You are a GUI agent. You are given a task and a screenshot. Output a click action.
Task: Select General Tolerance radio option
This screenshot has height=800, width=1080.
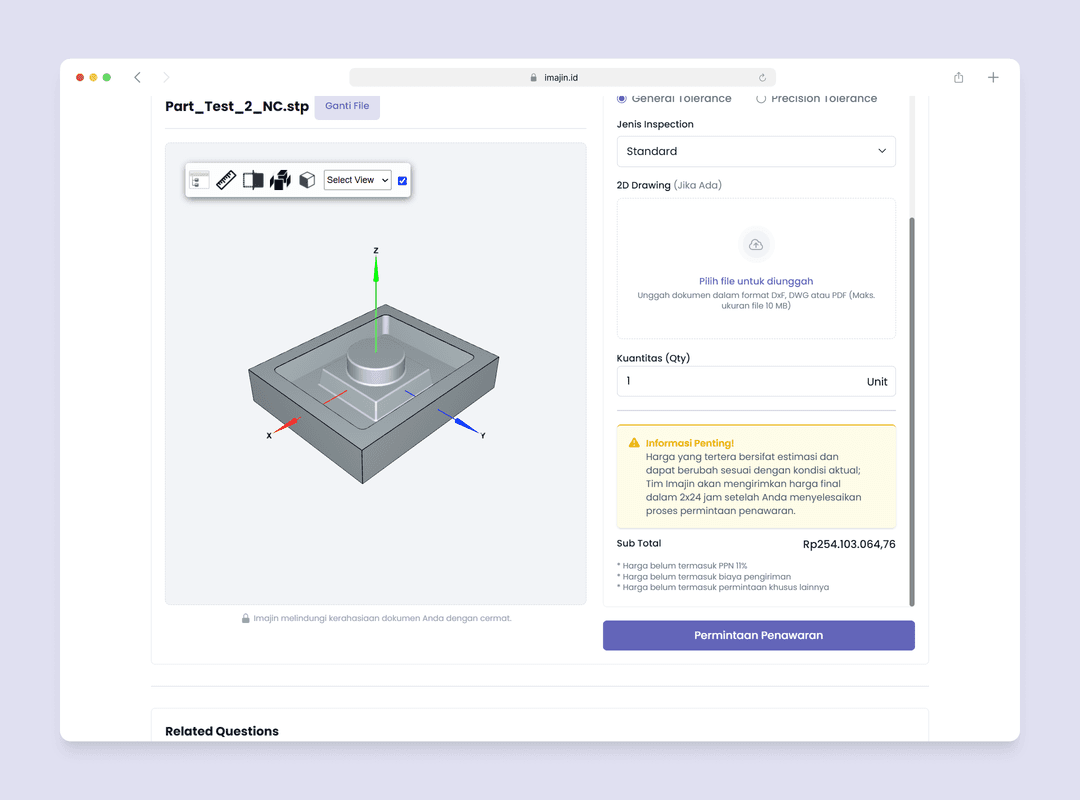tap(622, 99)
